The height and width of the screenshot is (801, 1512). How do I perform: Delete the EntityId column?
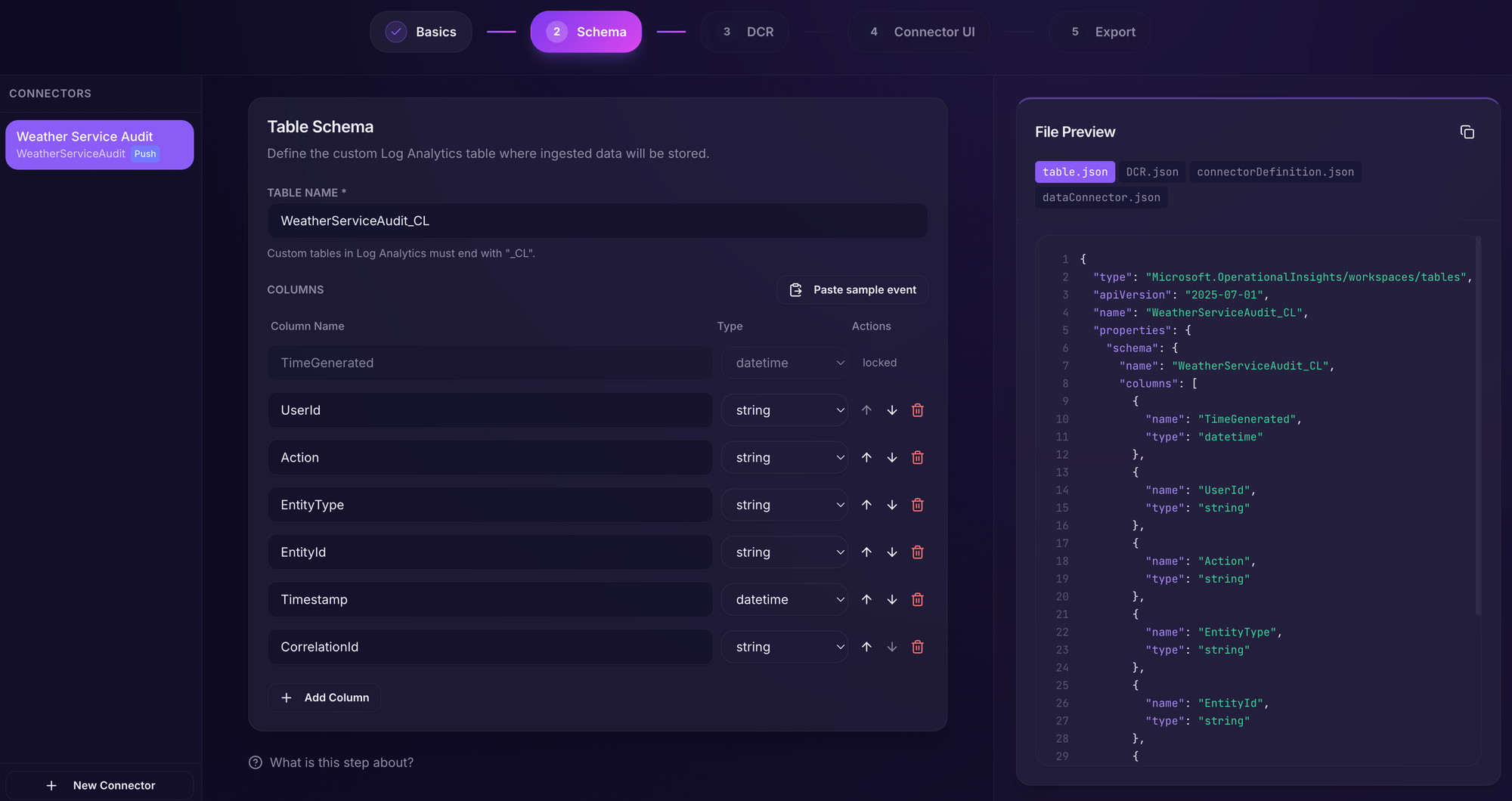pyautogui.click(x=917, y=552)
